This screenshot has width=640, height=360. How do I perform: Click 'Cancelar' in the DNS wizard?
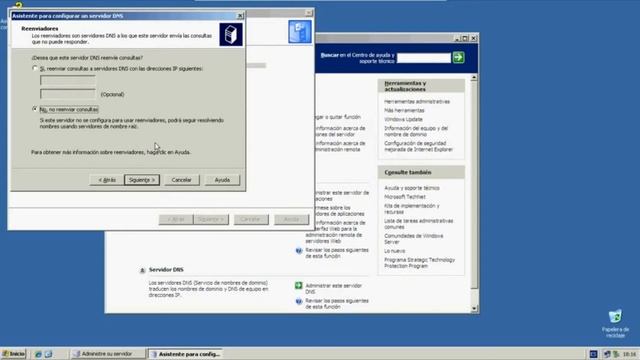(182, 180)
